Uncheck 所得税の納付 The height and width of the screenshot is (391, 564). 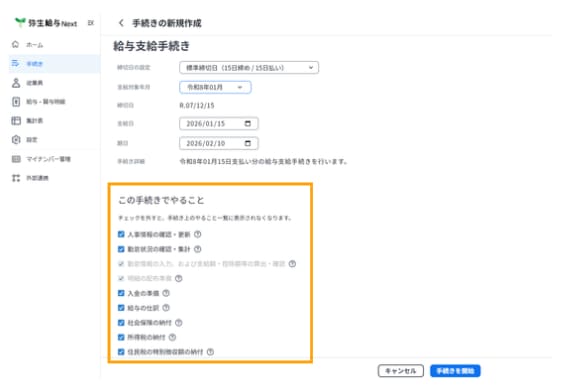121,337
